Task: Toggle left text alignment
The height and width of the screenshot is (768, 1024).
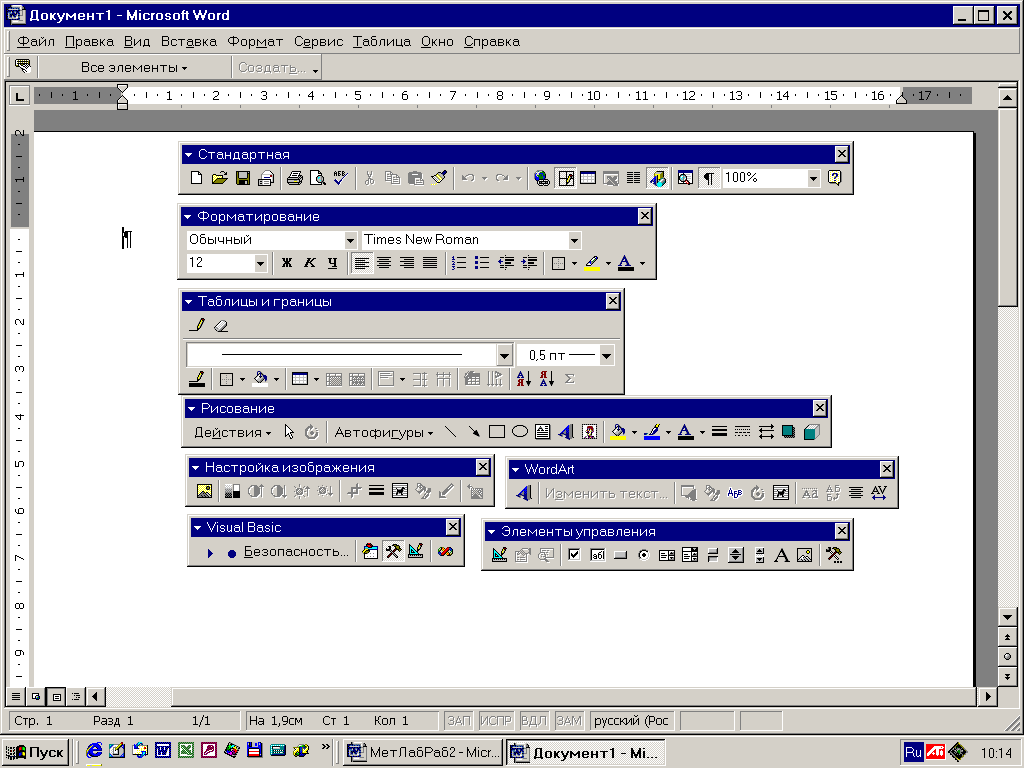Action: pos(361,263)
